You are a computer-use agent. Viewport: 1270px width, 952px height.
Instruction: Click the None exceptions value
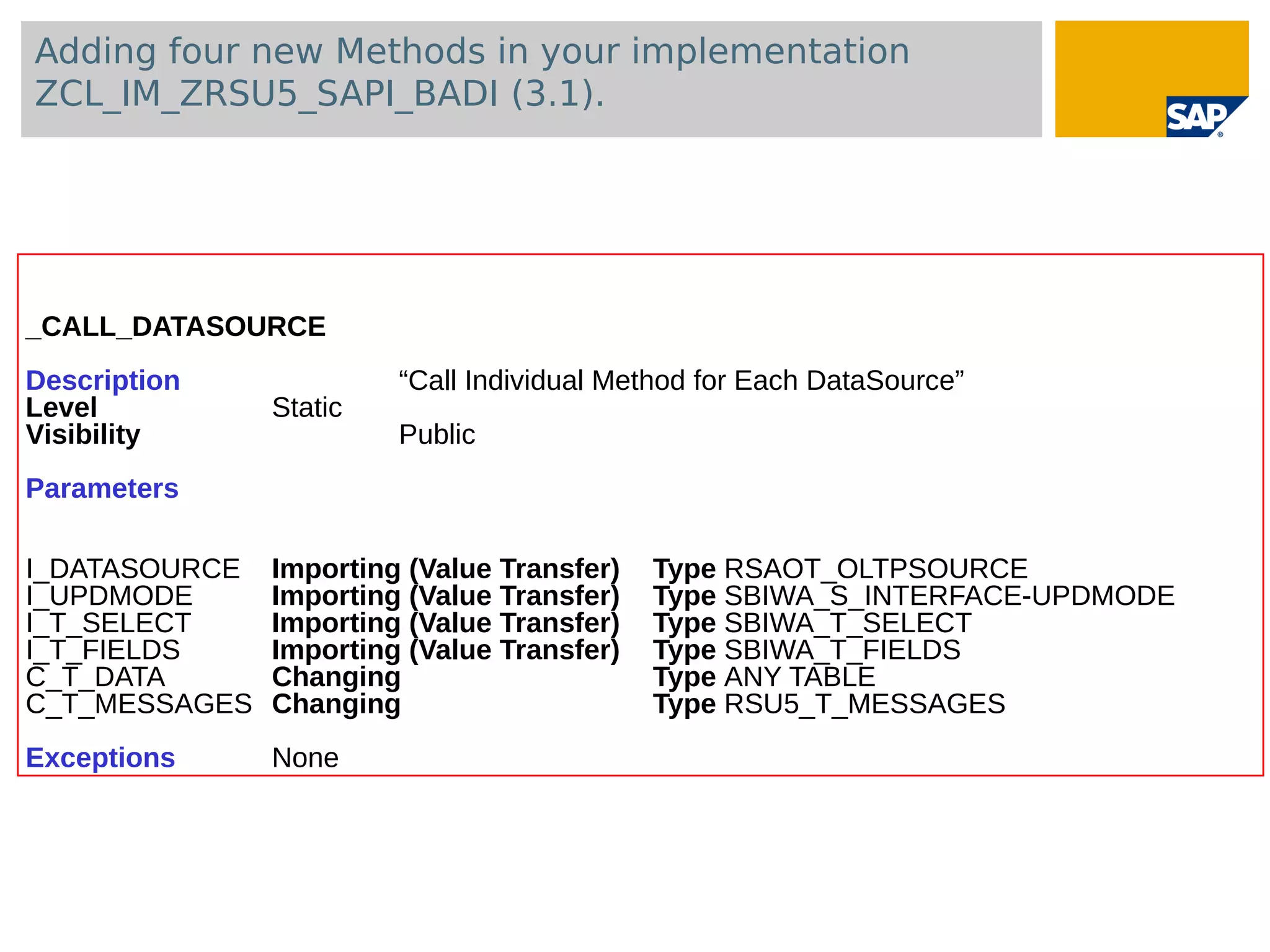click(306, 758)
